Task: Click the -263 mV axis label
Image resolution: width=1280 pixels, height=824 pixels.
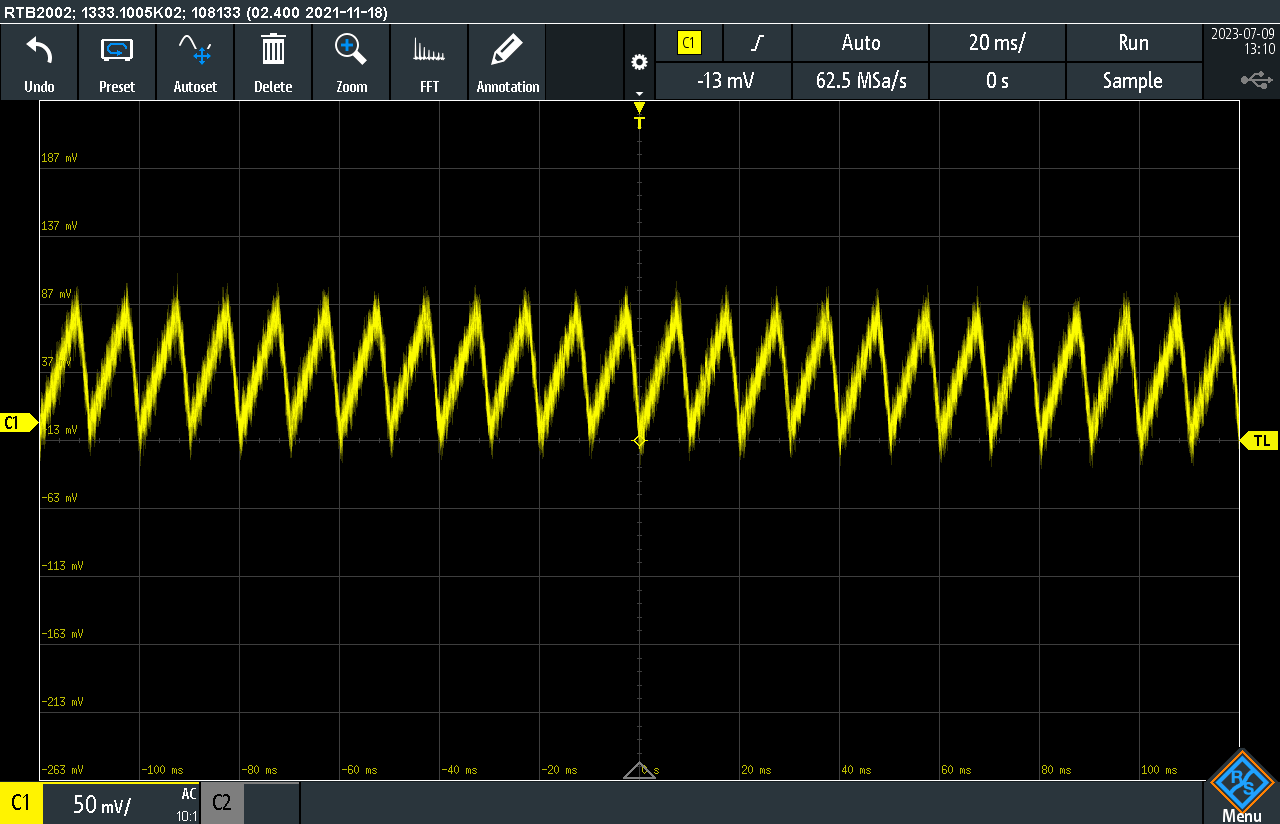Action: (x=62, y=770)
